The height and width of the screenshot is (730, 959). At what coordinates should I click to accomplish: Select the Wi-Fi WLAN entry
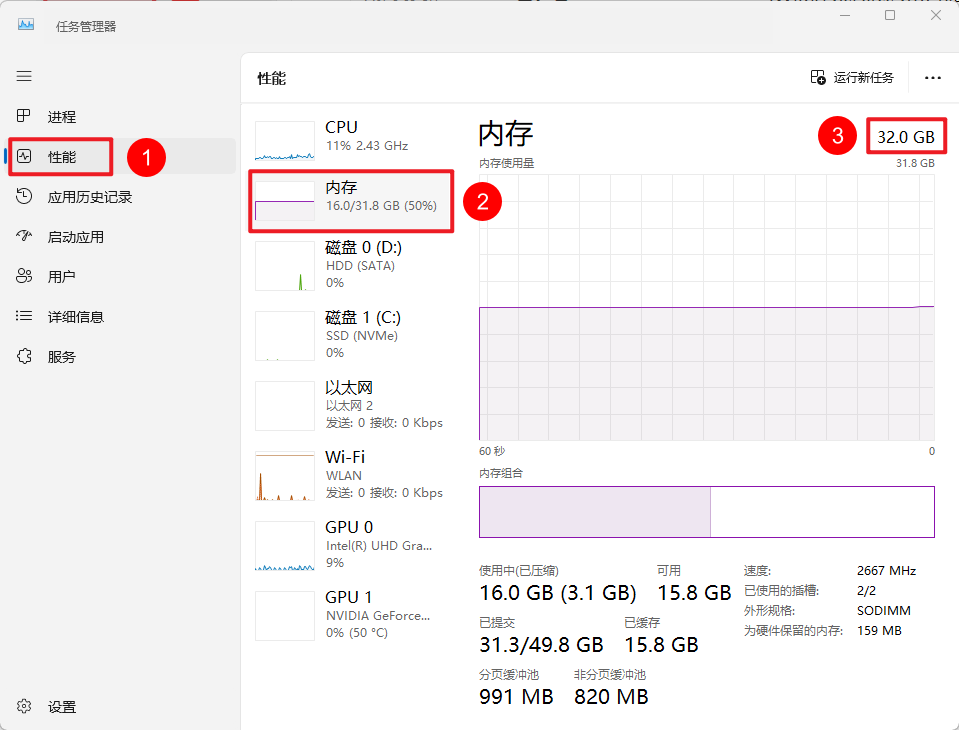pyautogui.click(x=351, y=474)
